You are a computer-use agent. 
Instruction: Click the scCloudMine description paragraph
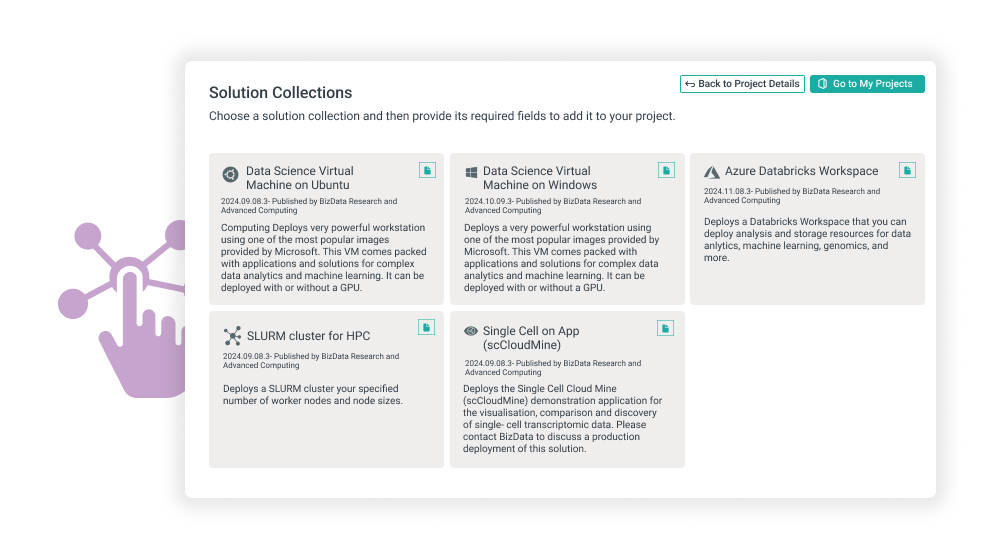pos(563,419)
